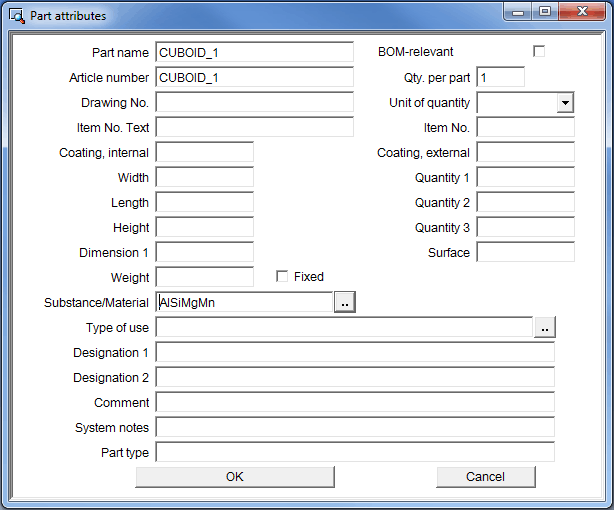Open Type of use browse button
The image size is (614, 510).
[545, 327]
